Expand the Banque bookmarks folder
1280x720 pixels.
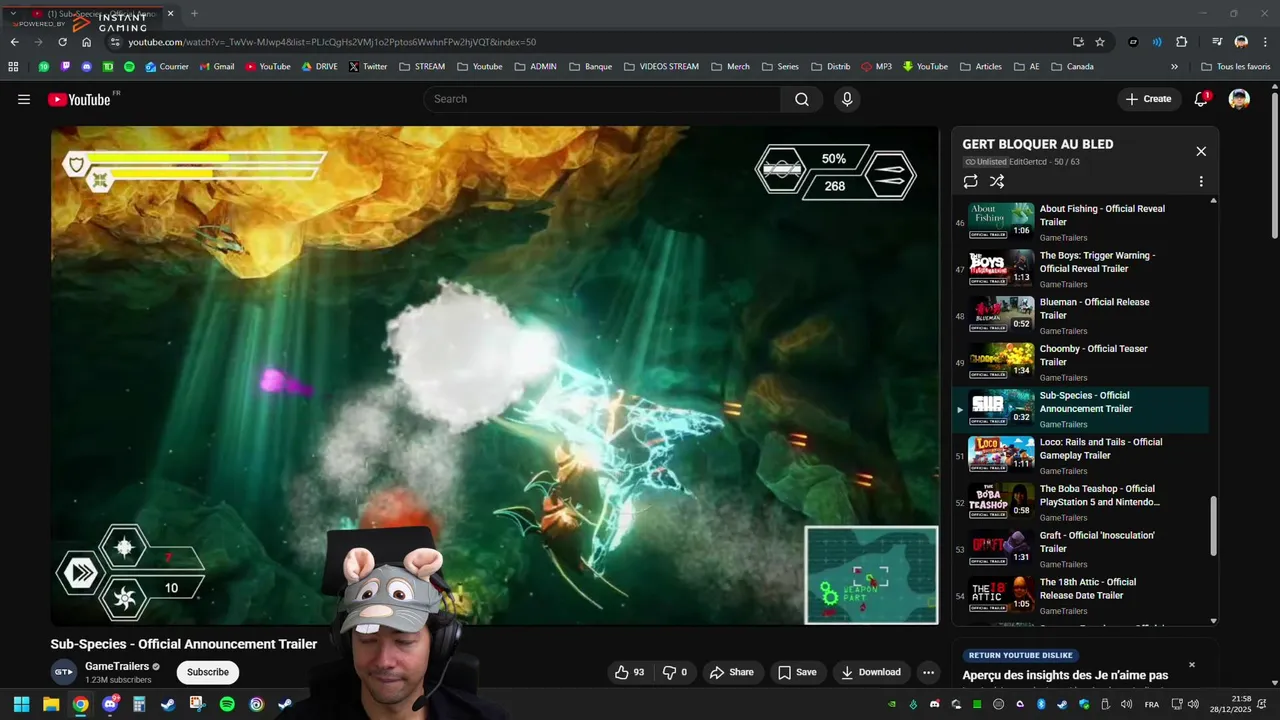click(x=590, y=67)
